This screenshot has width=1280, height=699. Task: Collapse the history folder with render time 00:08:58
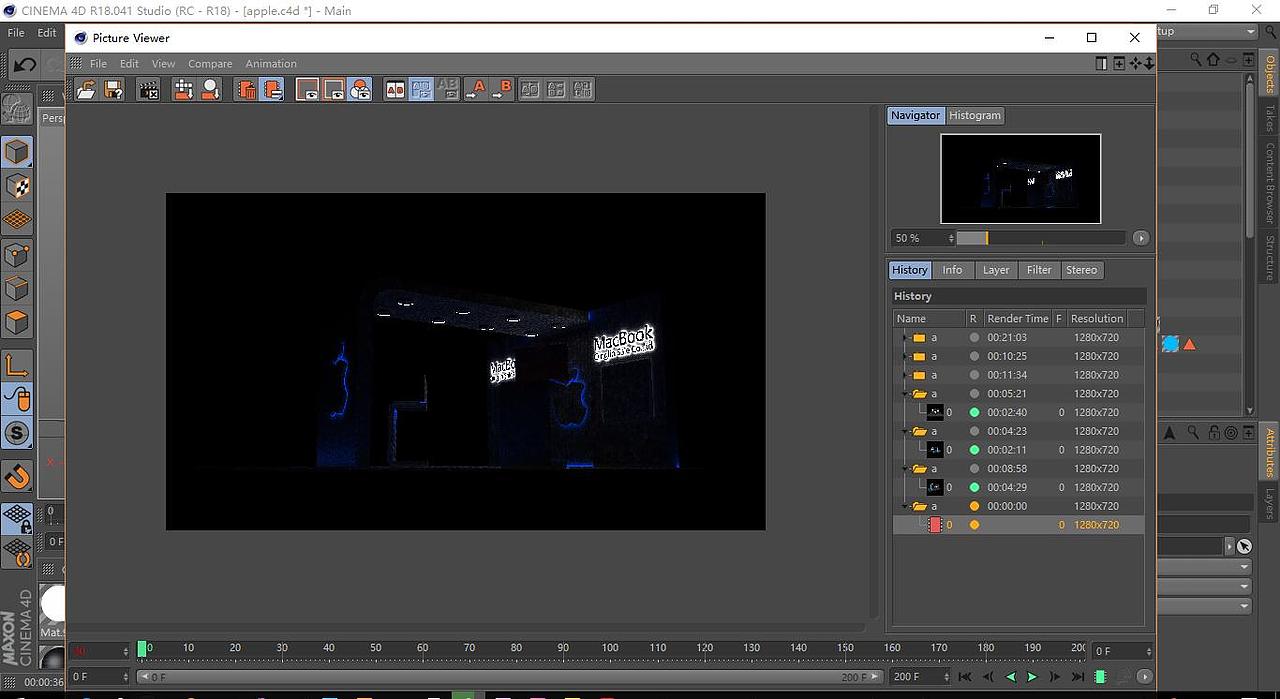pos(904,468)
